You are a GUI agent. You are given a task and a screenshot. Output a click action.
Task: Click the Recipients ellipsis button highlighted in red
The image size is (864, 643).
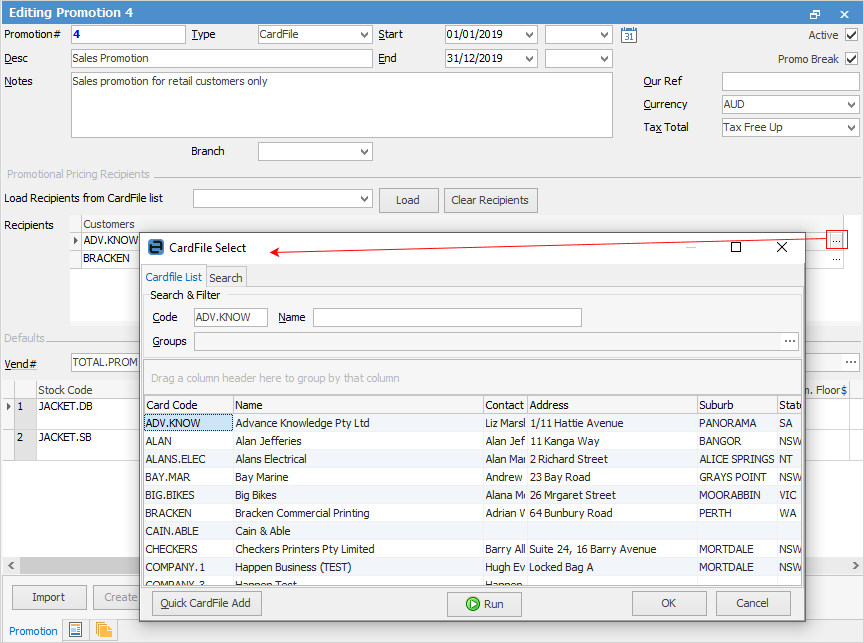pos(837,240)
